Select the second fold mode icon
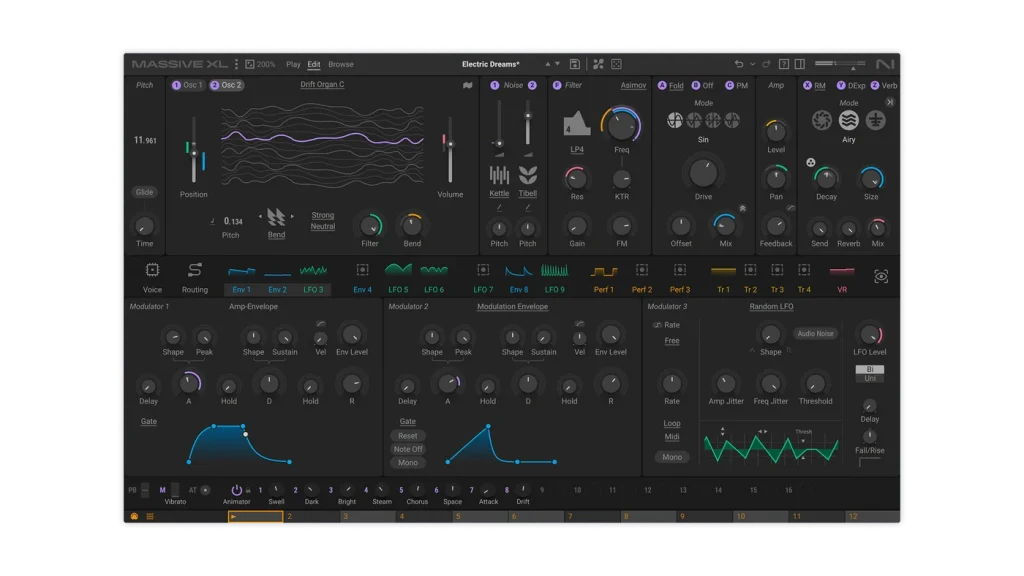 point(694,120)
